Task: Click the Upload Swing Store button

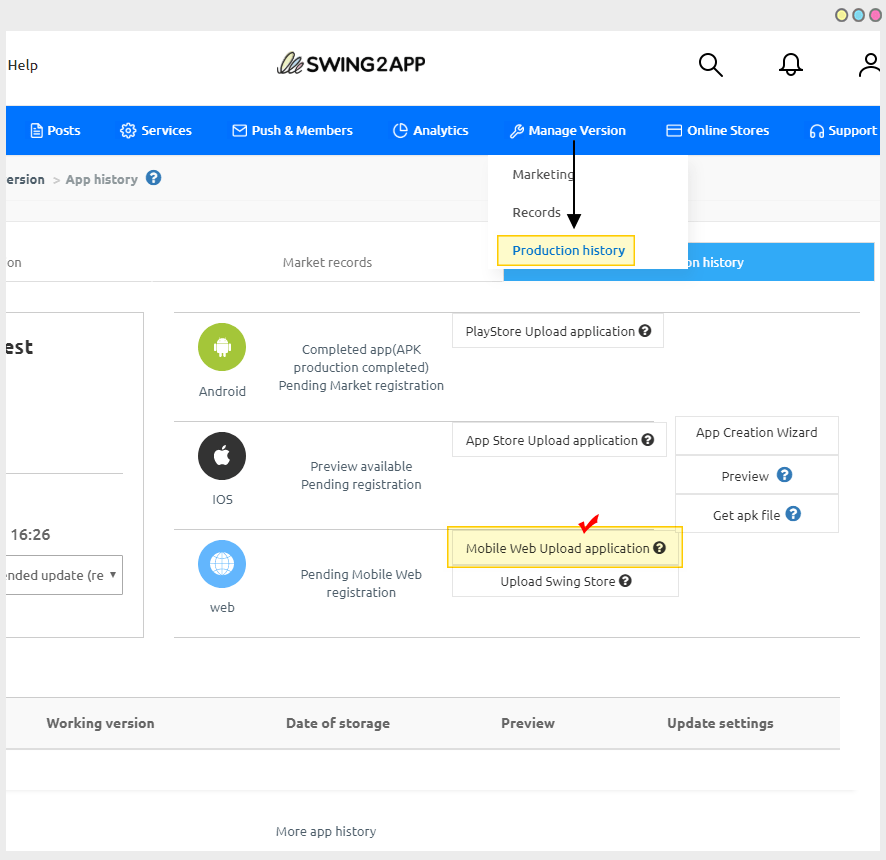Action: [x=564, y=581]
